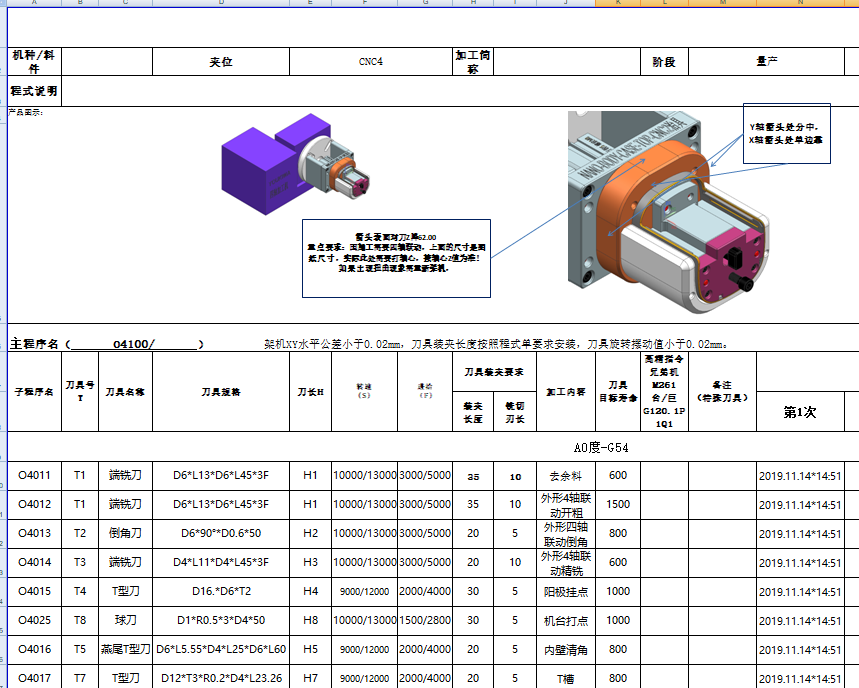Viewport: 859px width, 688px height.
Task: Select column header K in the spreadsheet
Action: [618, 6]
